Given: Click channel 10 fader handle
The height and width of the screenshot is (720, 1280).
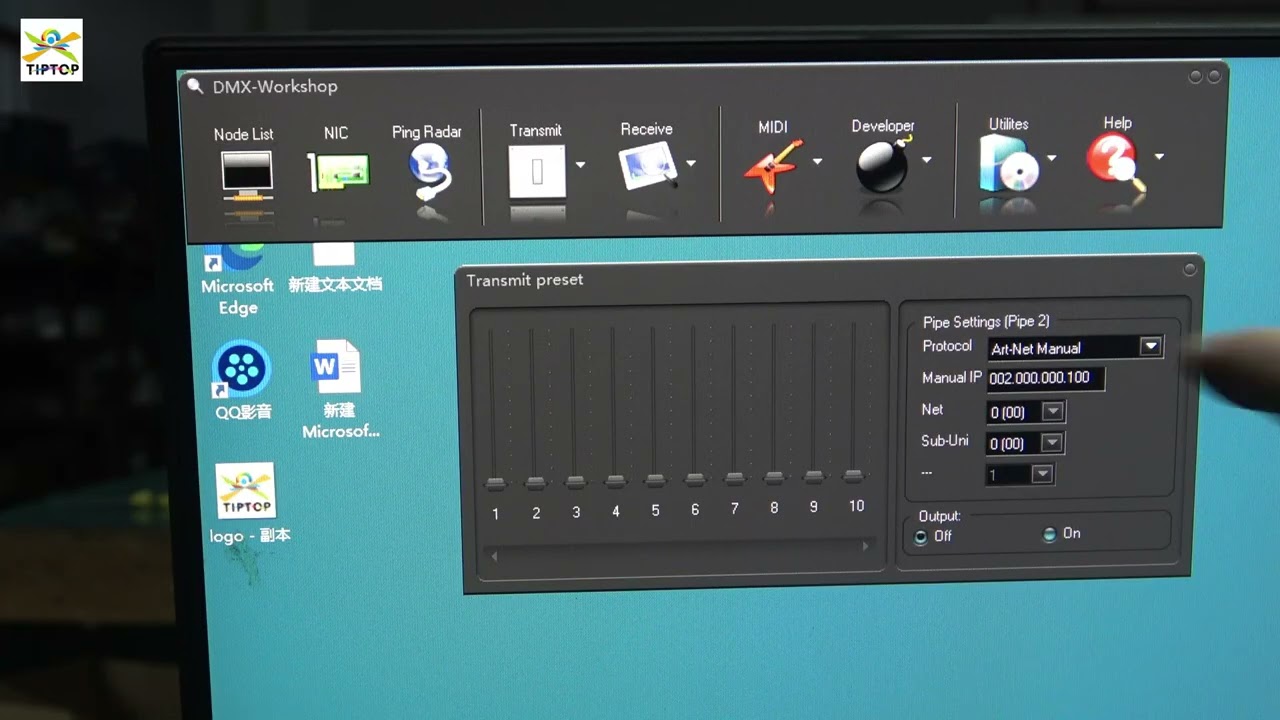Looking at the screenshot, I should [853, 475].
